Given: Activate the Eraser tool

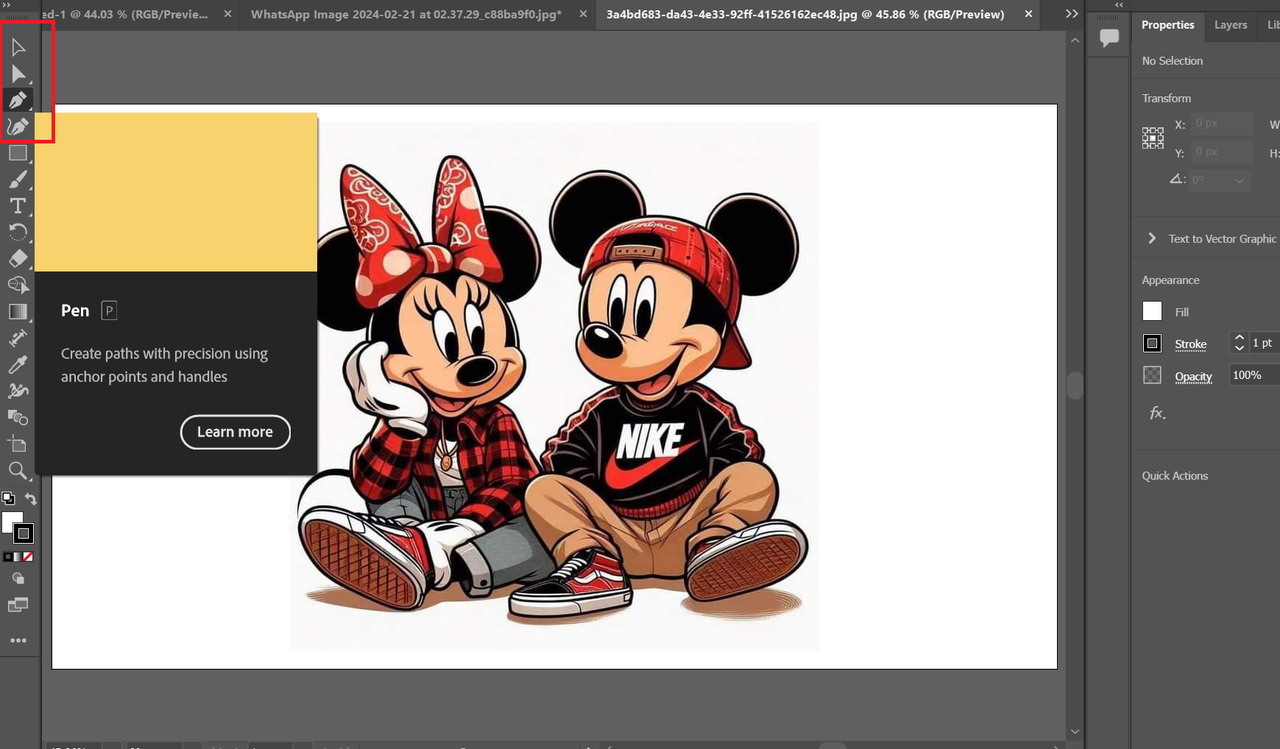Looking at the screenshot, I should tap(18, 259).
